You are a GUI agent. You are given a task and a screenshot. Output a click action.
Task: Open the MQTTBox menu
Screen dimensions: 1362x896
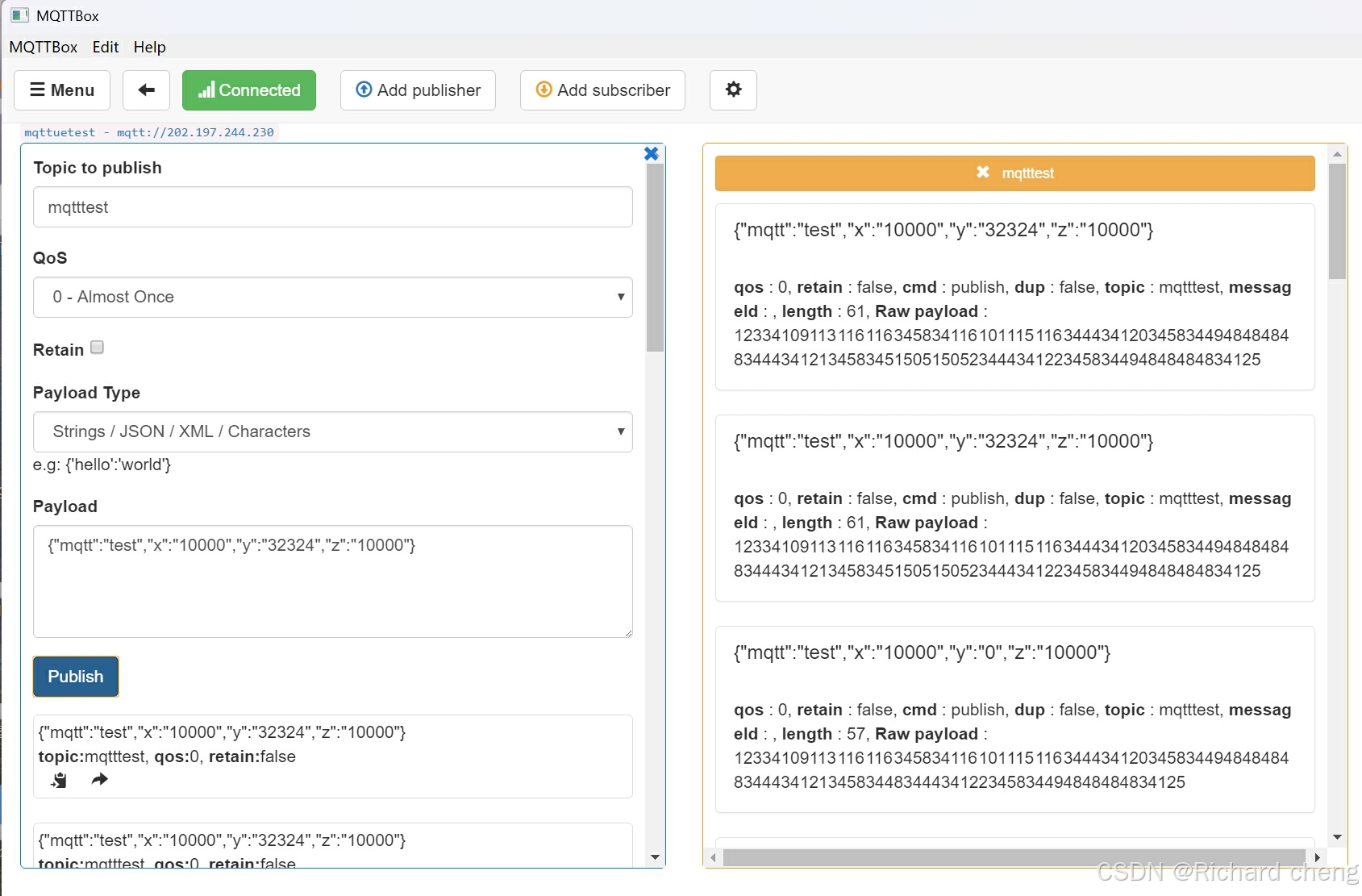tap(44, 47)
